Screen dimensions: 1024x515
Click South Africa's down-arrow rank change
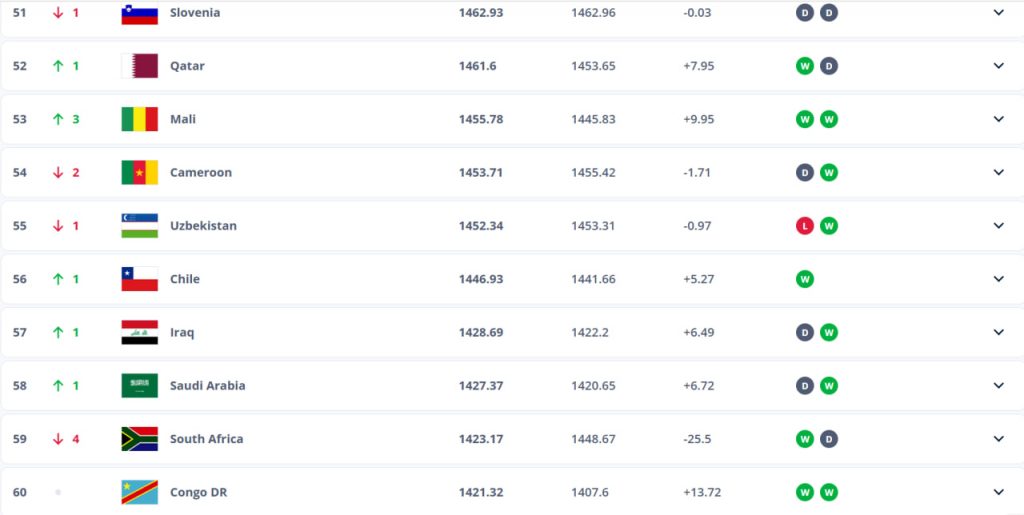(x=58, y=438)
